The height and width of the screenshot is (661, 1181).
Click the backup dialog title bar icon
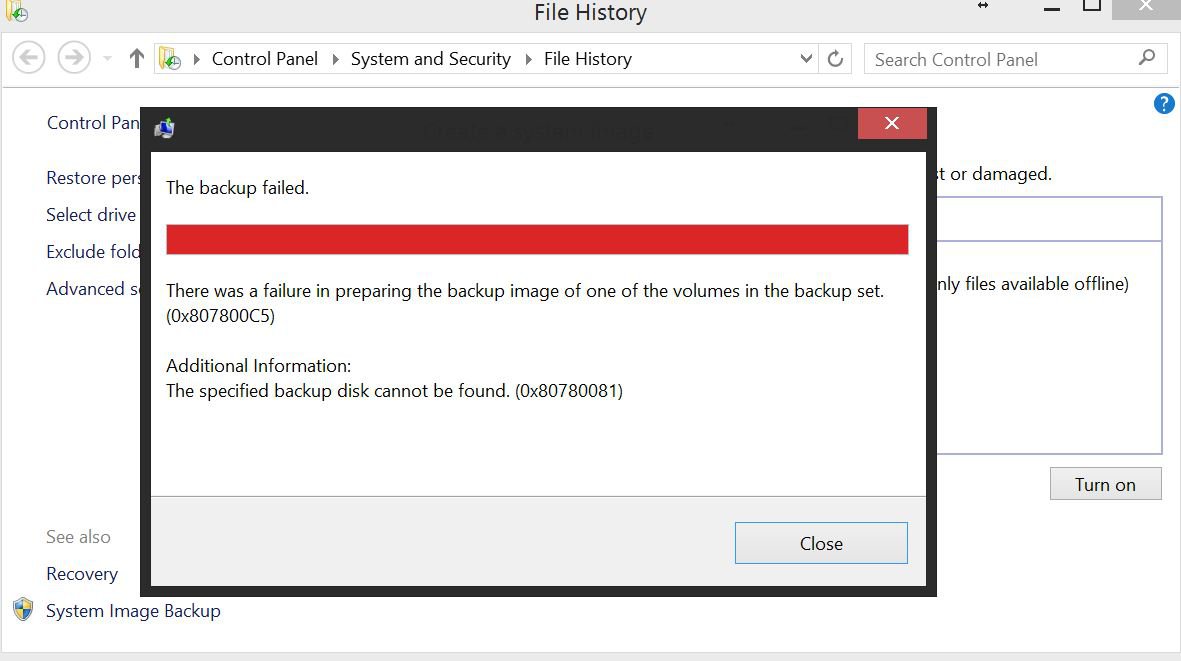pos(164,128)
